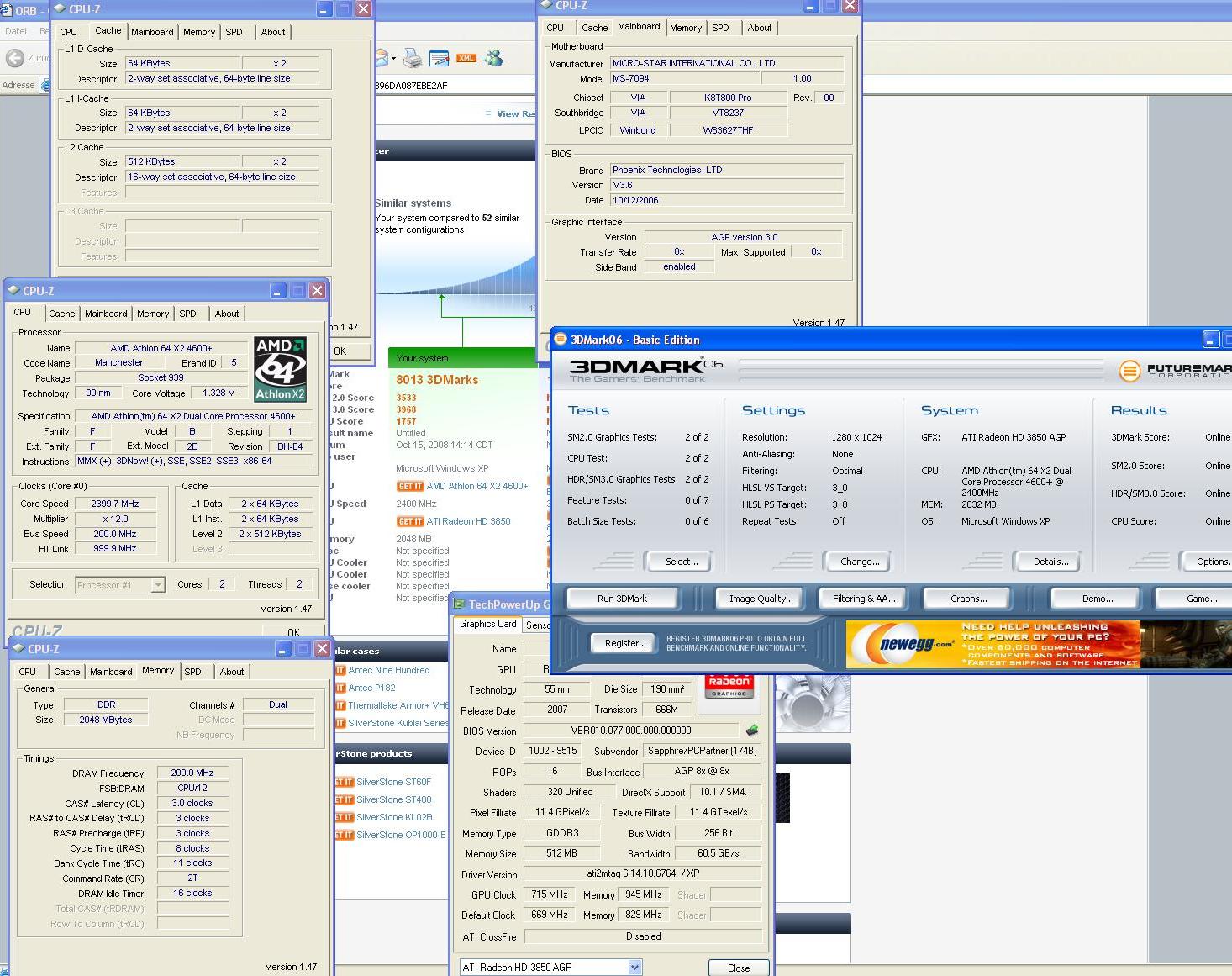This screenshot has height=976, width=1232.
Task: Click the browser Back arrow button
Action: click(14, 58)
